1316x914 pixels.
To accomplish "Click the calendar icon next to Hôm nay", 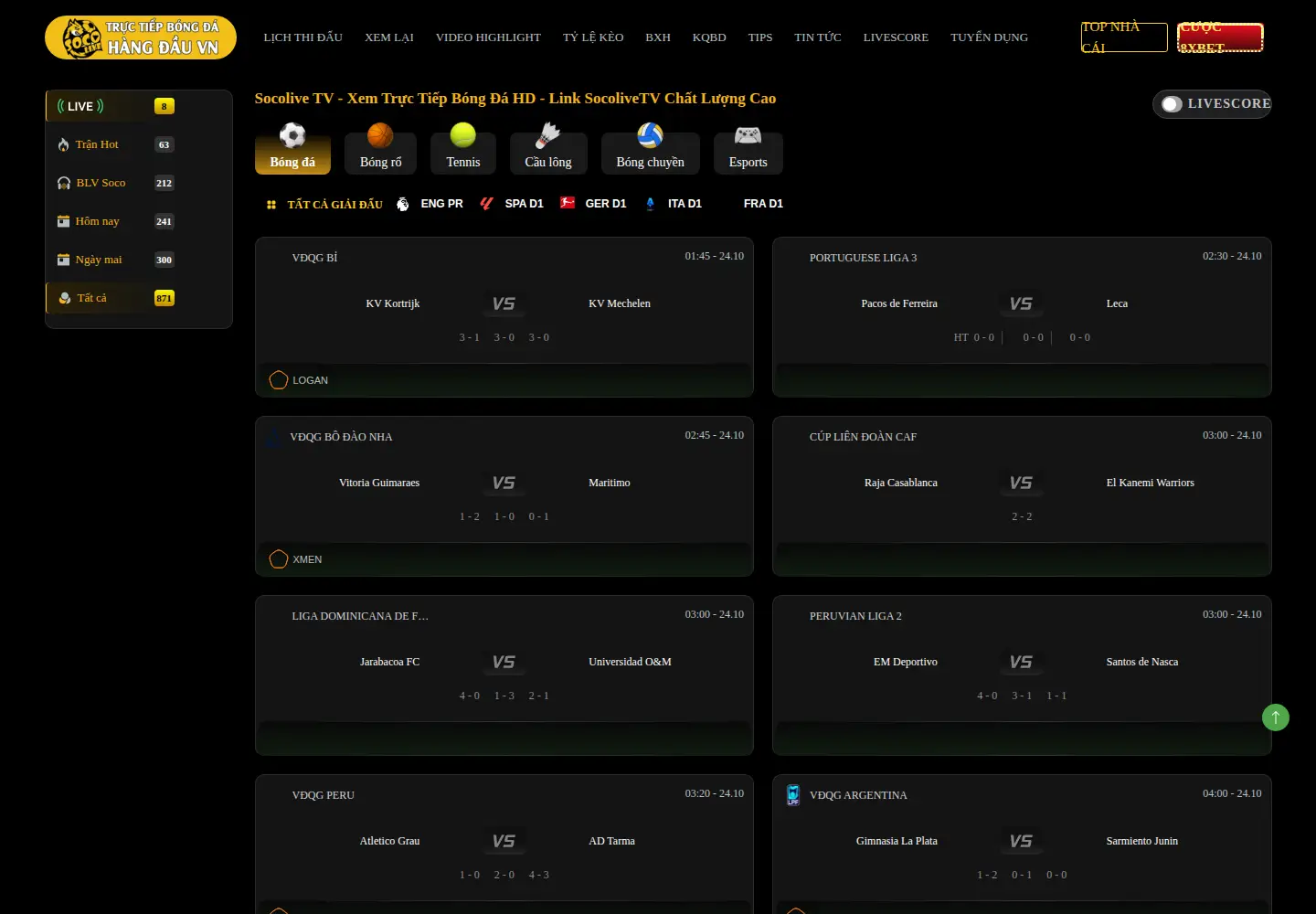I will [x=63, y=221].
